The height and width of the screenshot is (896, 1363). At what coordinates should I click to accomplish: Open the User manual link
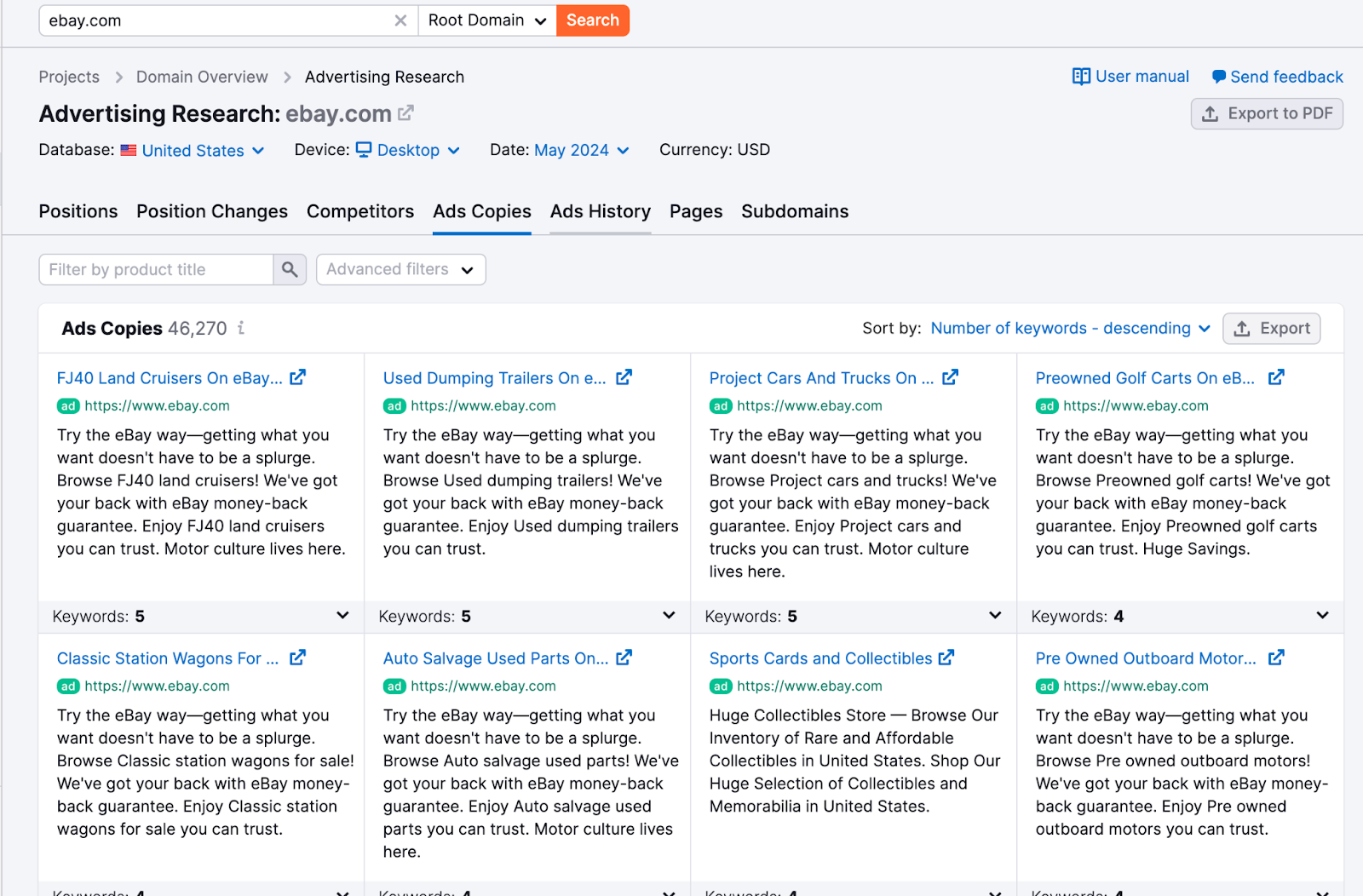1130,77
